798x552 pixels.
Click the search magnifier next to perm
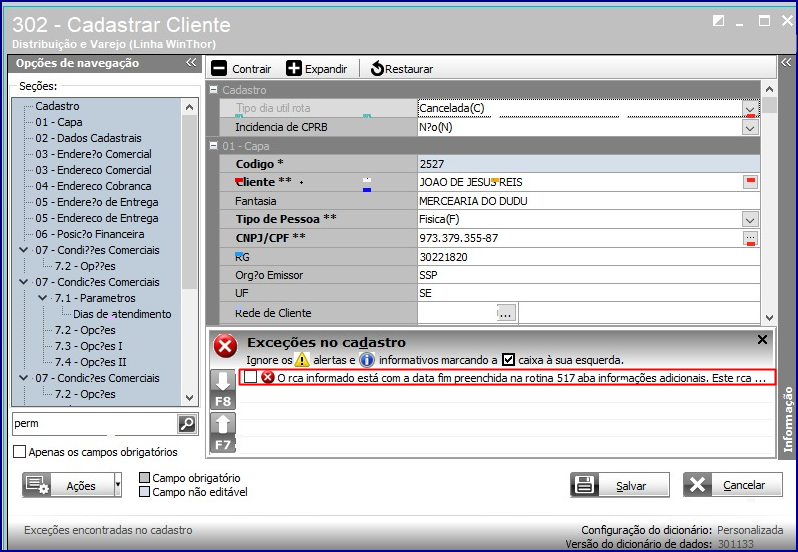[187, 423]
